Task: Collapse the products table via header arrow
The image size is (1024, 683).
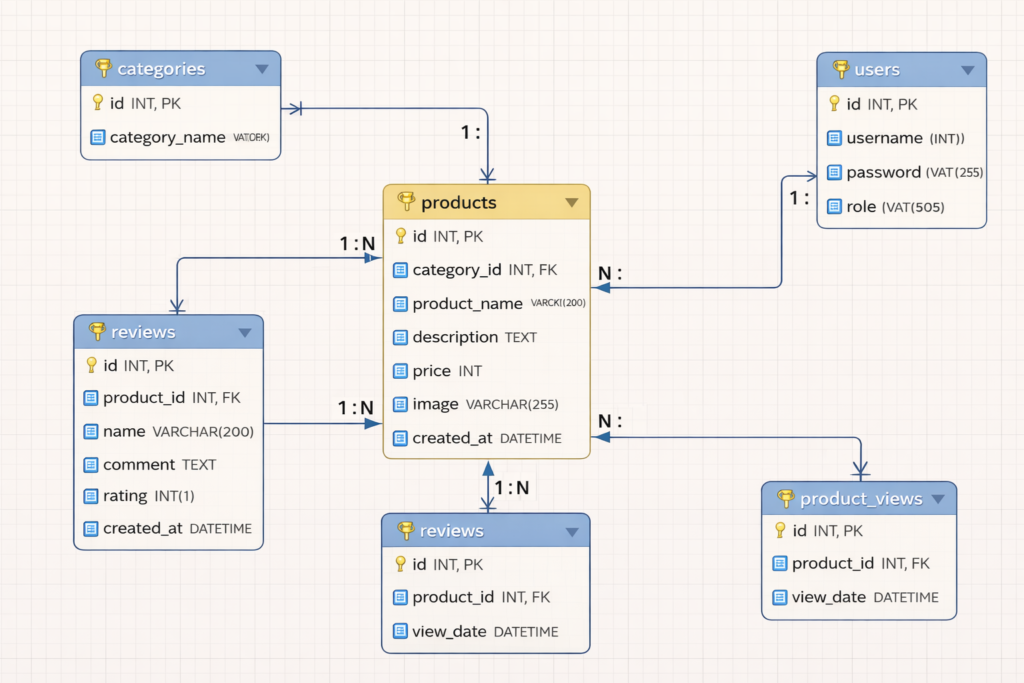Action: (571, 203)
